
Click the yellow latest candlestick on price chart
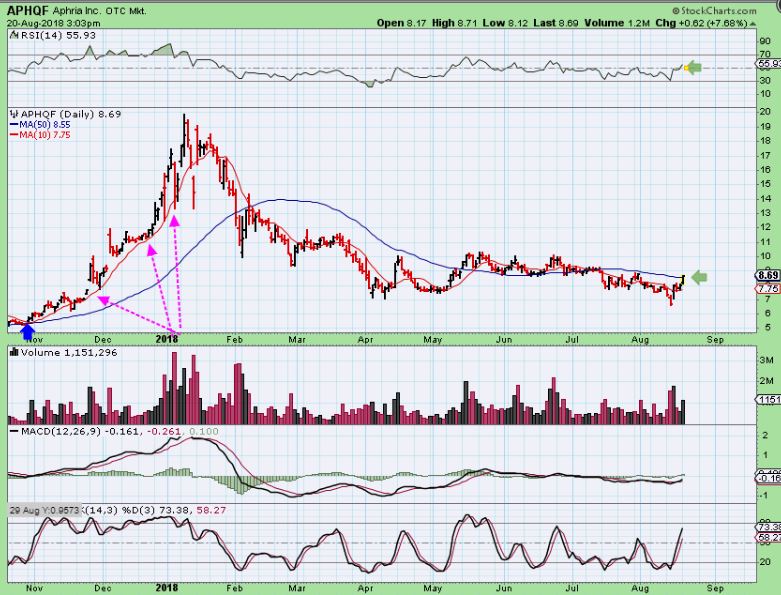click(x=683, y=280)
